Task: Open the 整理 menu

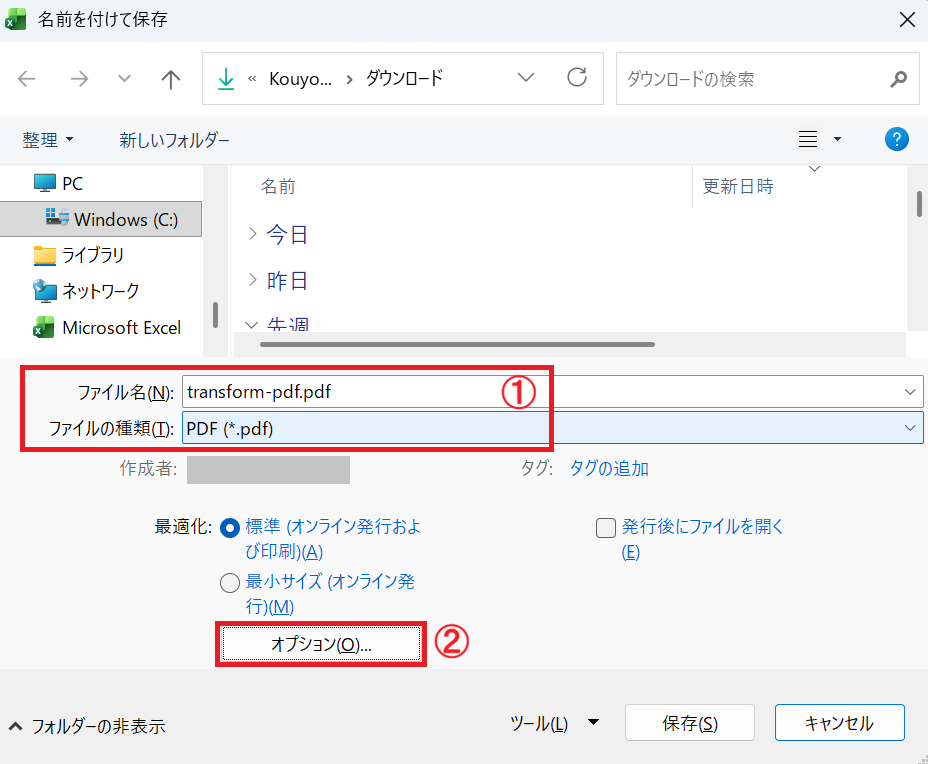Action: coord(47,140)
